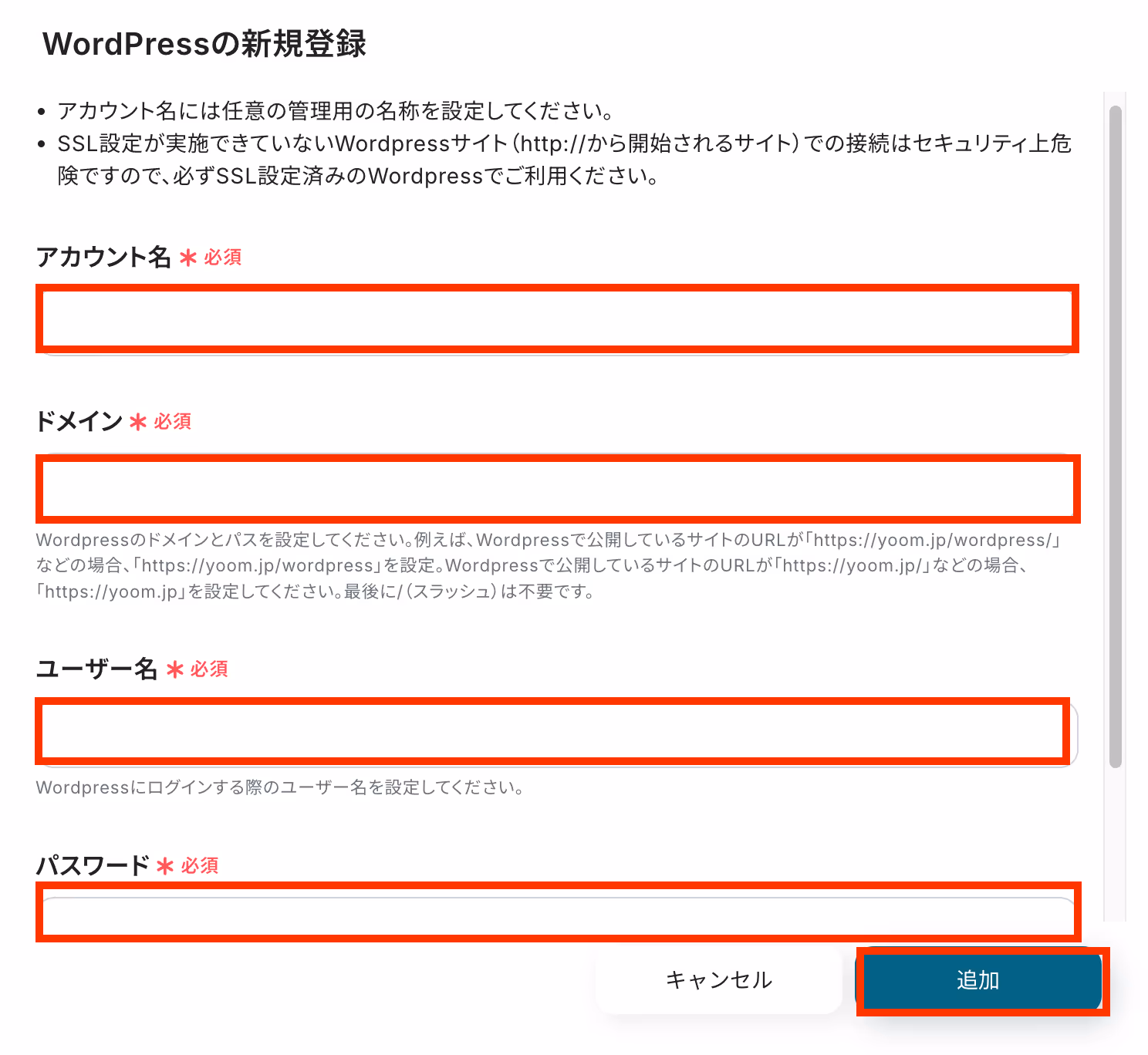Click the ドメイン field label
This screenshot has width=1148, height=1055.
pyautogui.click(x=79, y=421)
